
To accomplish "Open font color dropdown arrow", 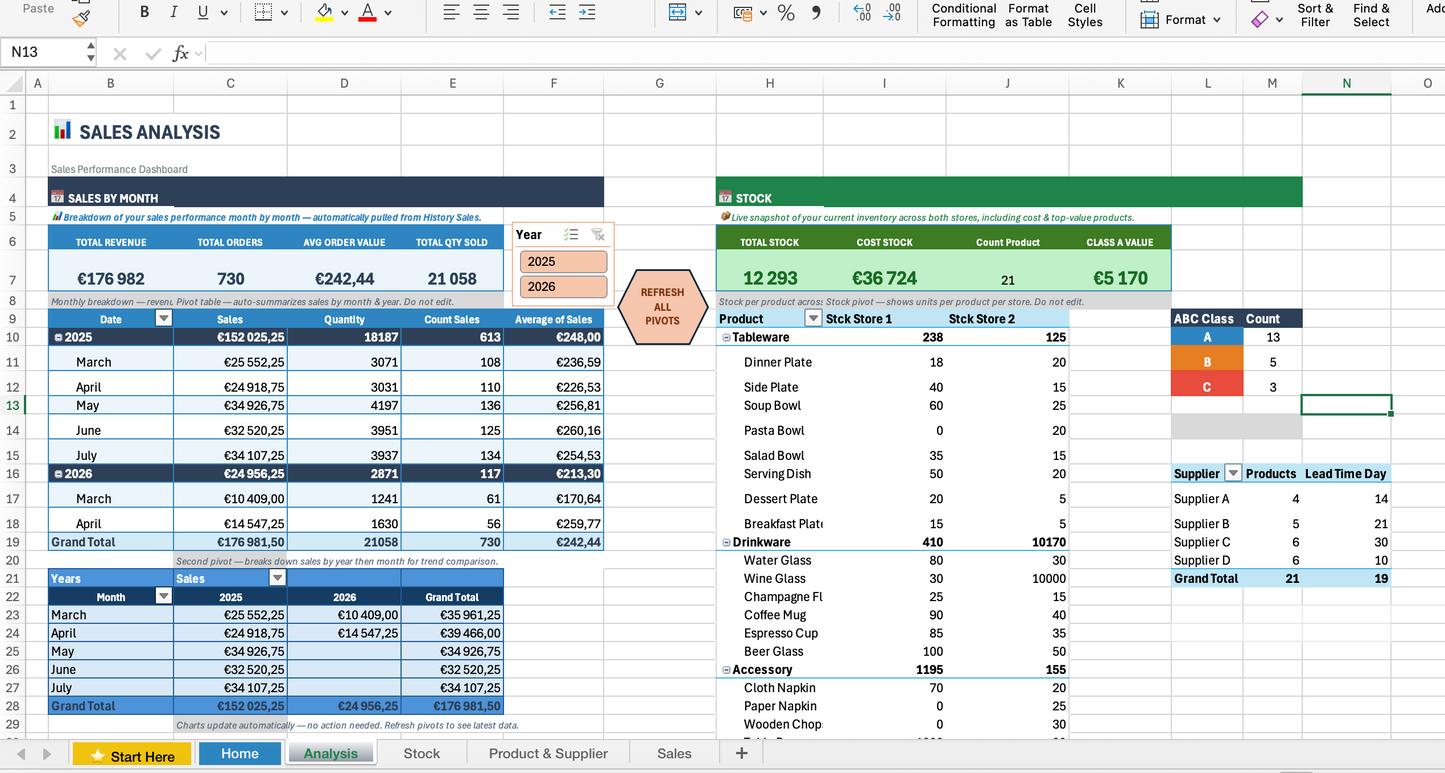I will click(388, 13).
